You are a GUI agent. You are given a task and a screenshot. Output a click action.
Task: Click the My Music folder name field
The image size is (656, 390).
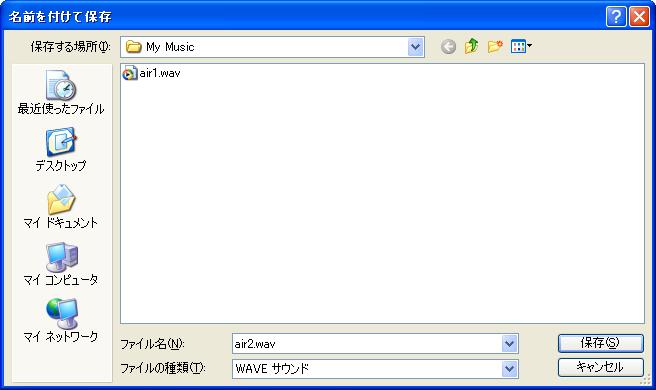click(x=264, y=47)
